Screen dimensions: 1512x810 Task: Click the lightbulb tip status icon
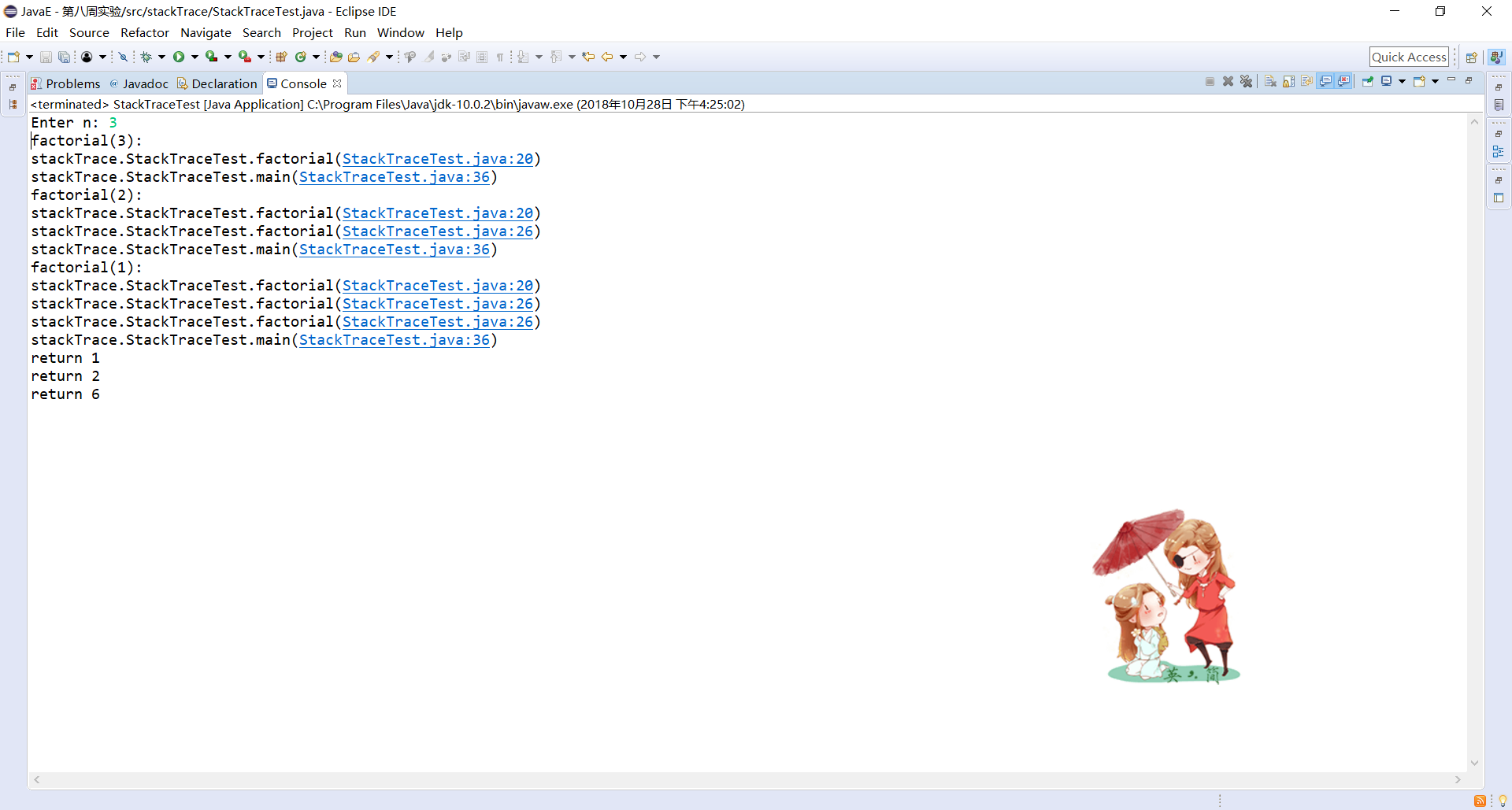tap(1502, 801)
